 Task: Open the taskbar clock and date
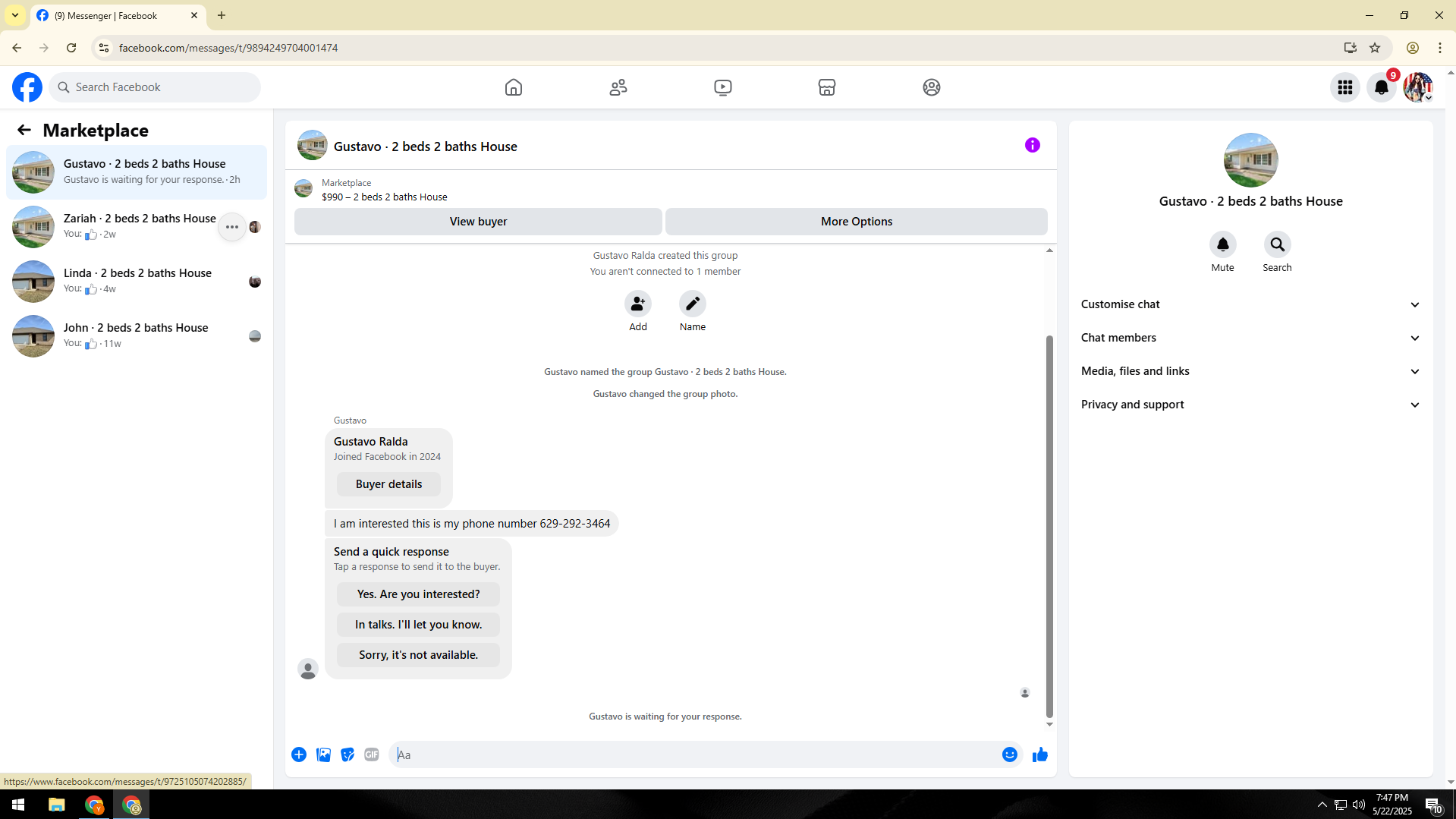point(1392,805)
